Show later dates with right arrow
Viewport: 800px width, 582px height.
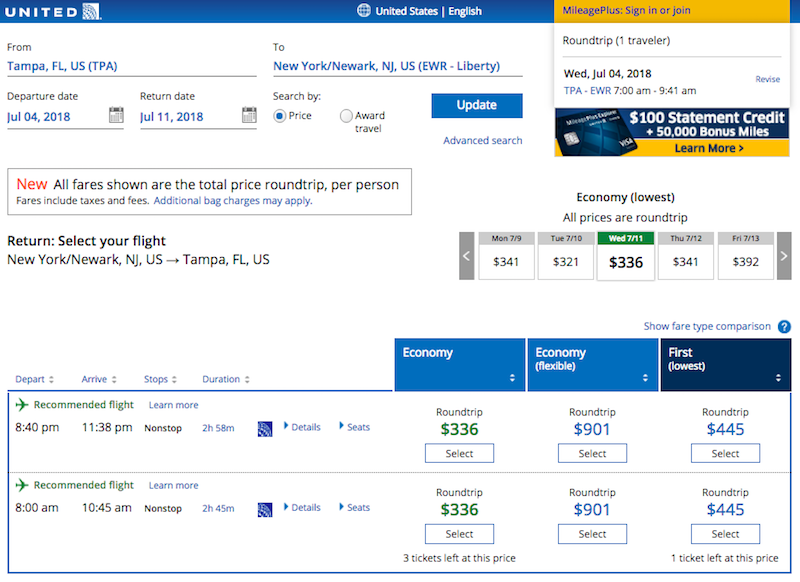pyautogui.click(x=784, y=256)
